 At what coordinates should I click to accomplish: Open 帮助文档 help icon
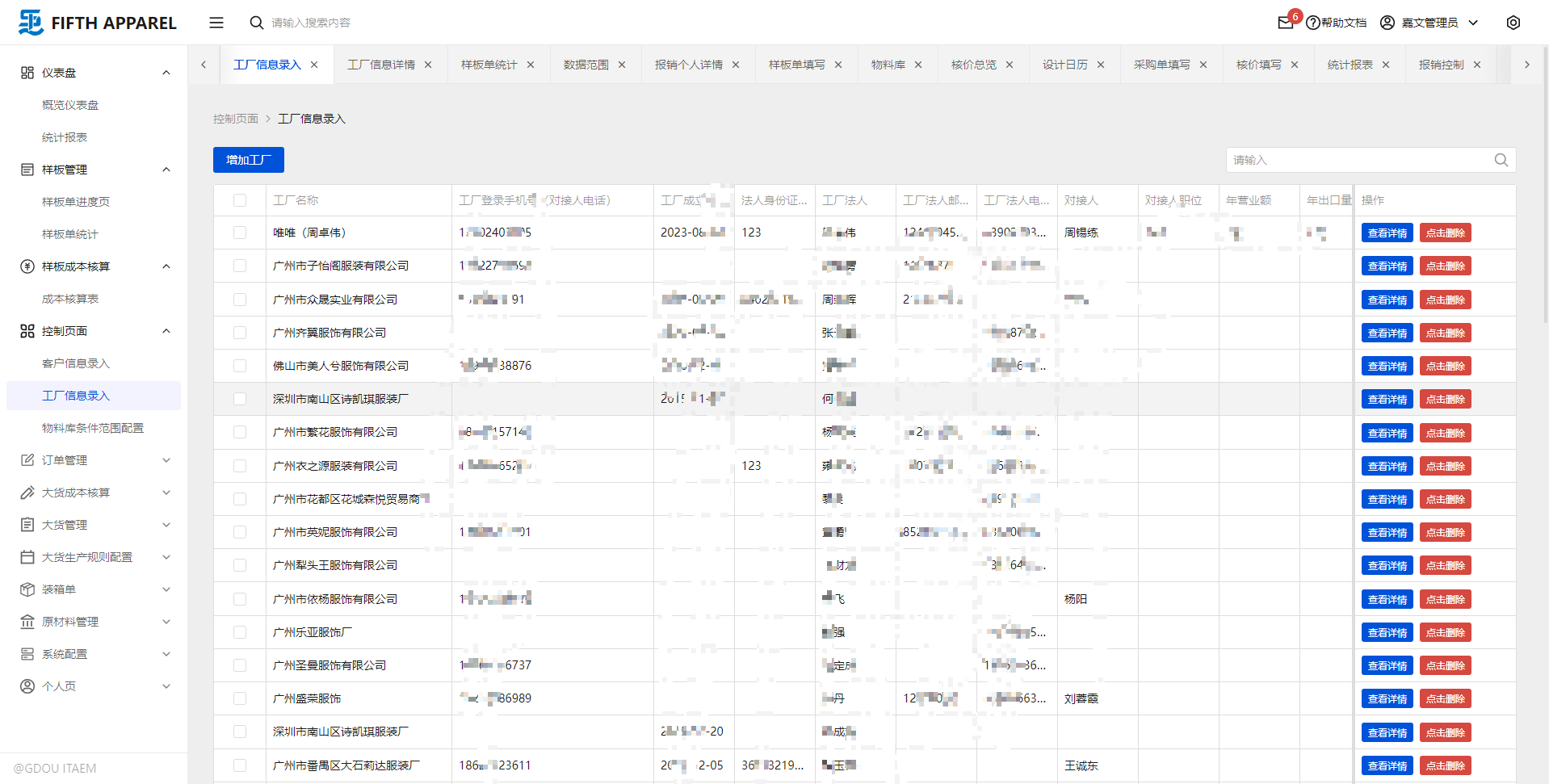[1313, 23]
